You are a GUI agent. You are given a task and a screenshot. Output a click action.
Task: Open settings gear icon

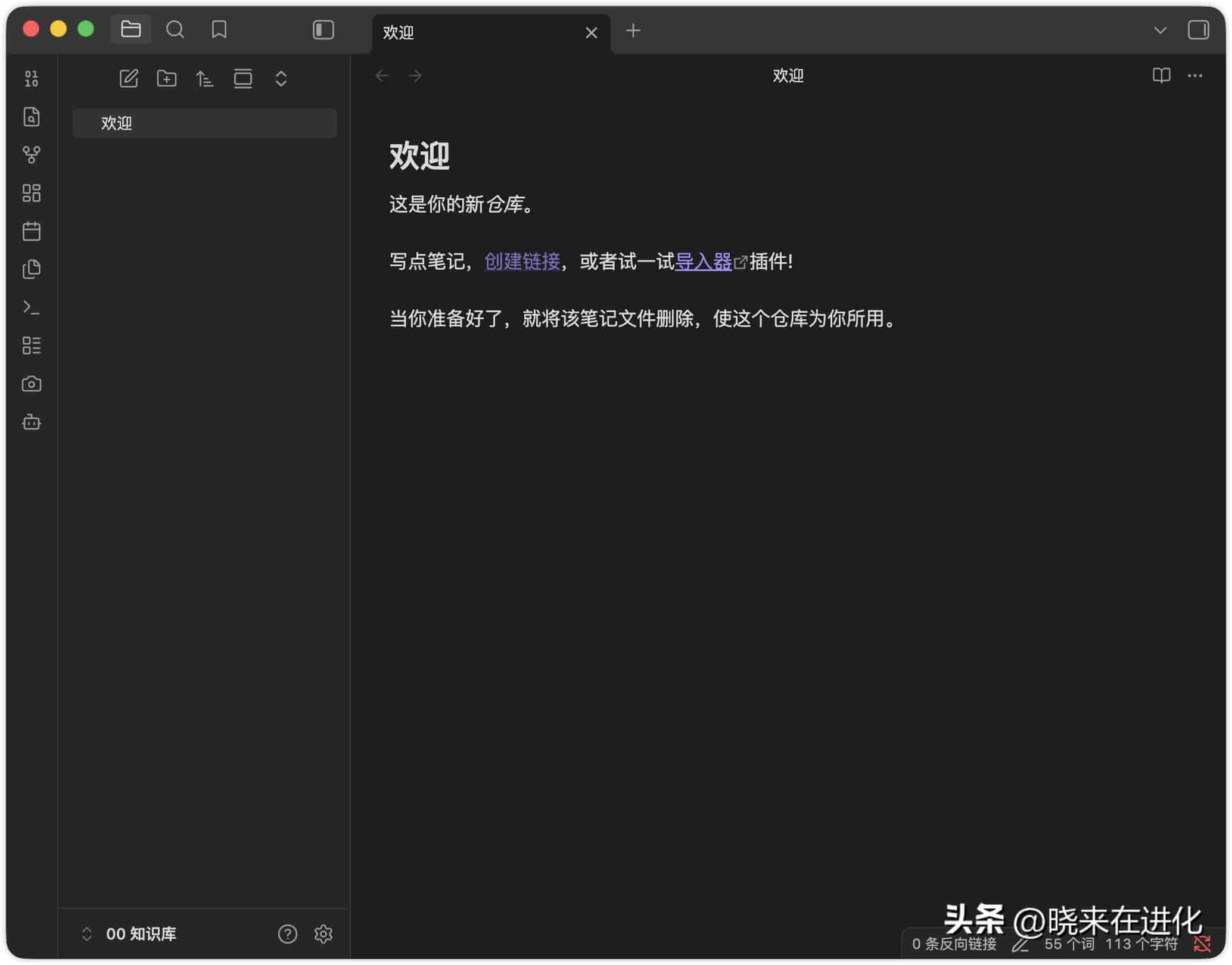pyautogui.click(x=323, y=934)
